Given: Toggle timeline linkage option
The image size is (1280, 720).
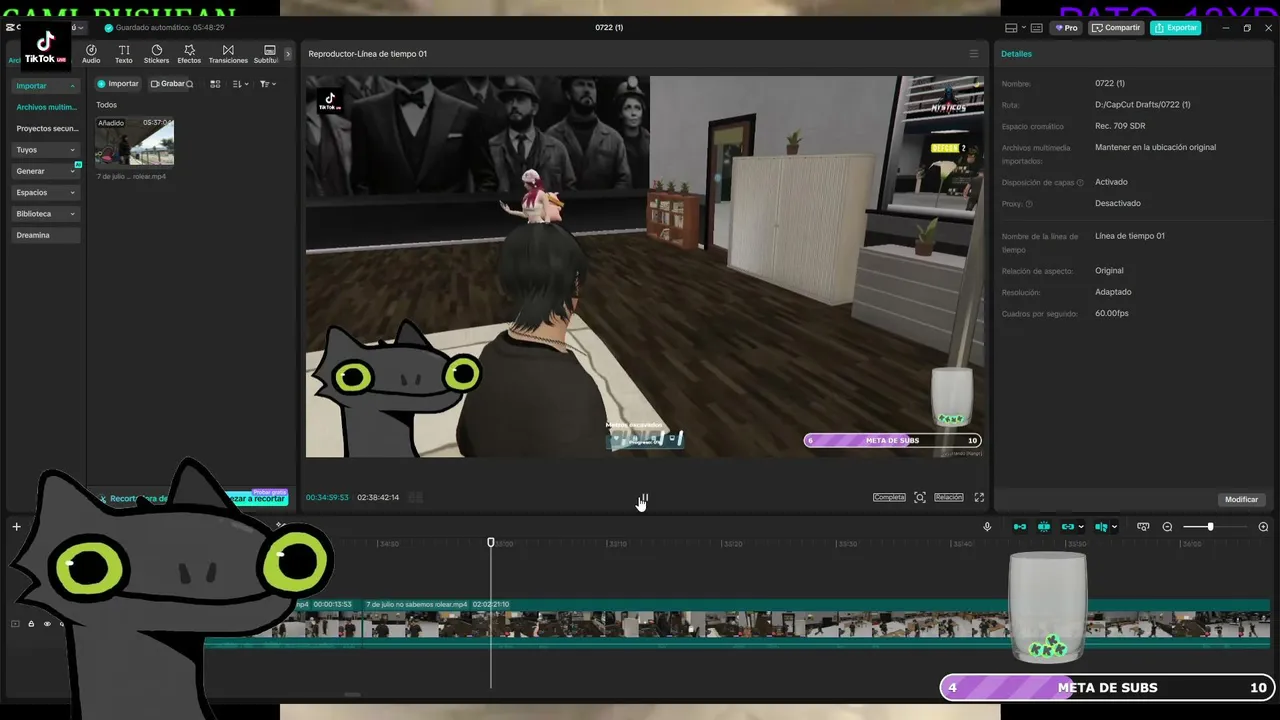Looking at the screenshot, I should (x=1068, y=527).
